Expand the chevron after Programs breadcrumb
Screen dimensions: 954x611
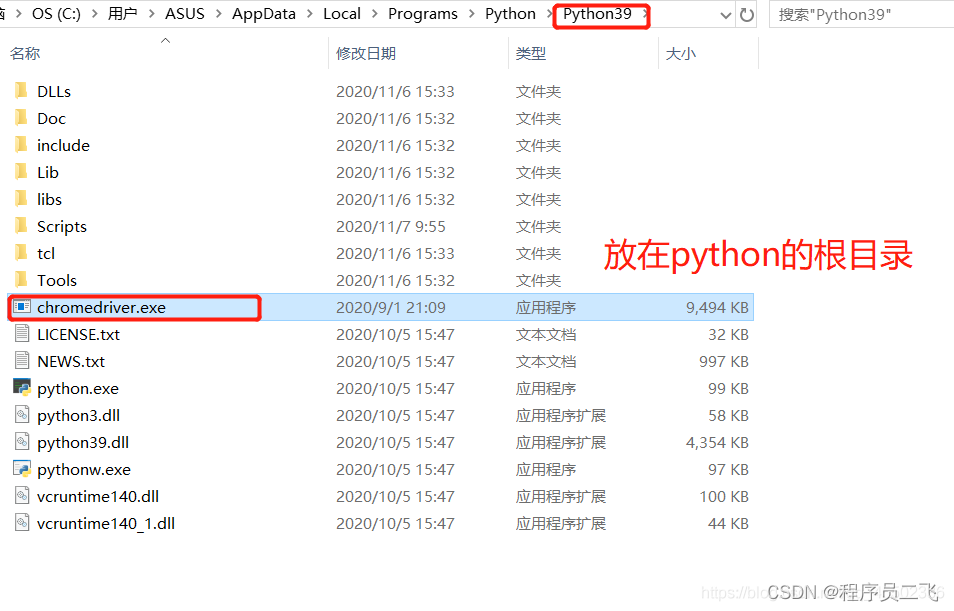(x=472, y=14)
